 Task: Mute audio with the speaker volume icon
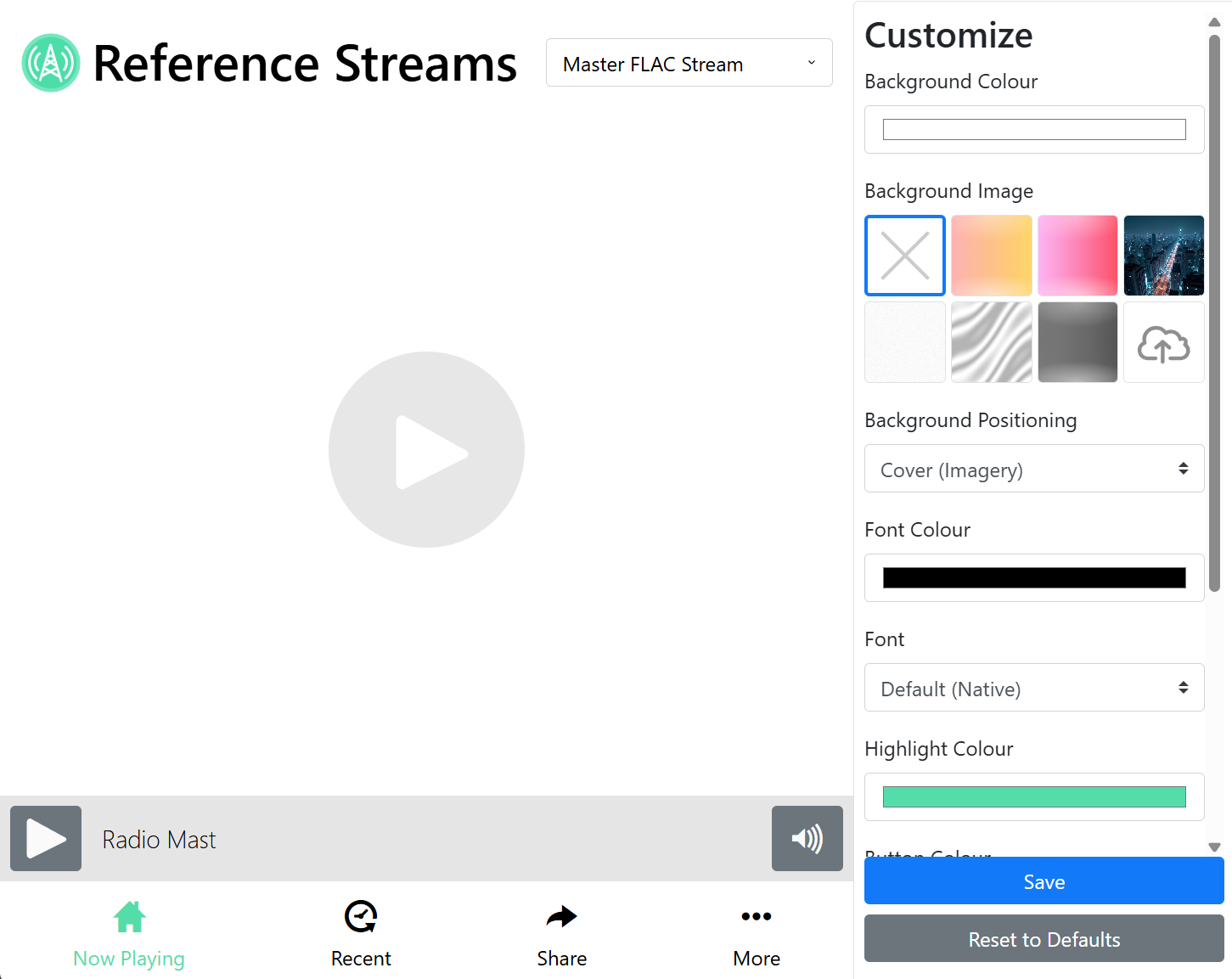(807, 838)
